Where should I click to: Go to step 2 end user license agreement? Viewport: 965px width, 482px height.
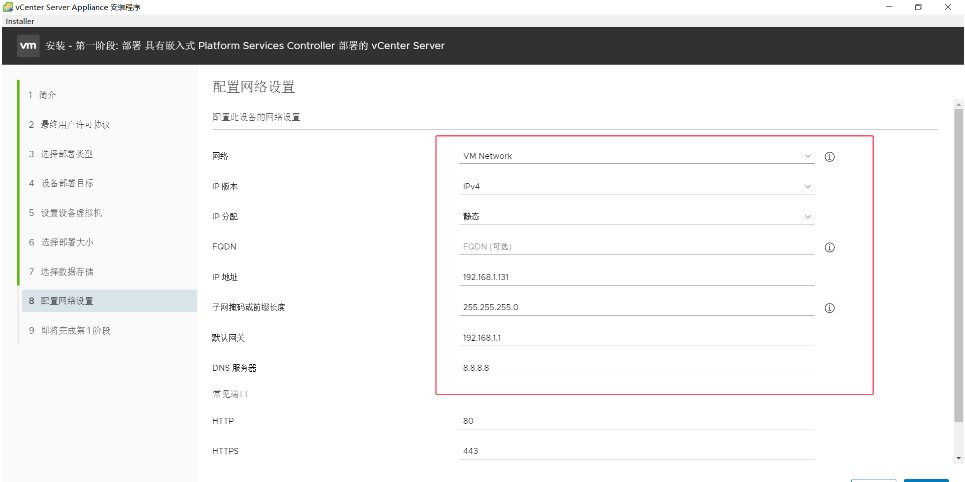pos(69,124)
